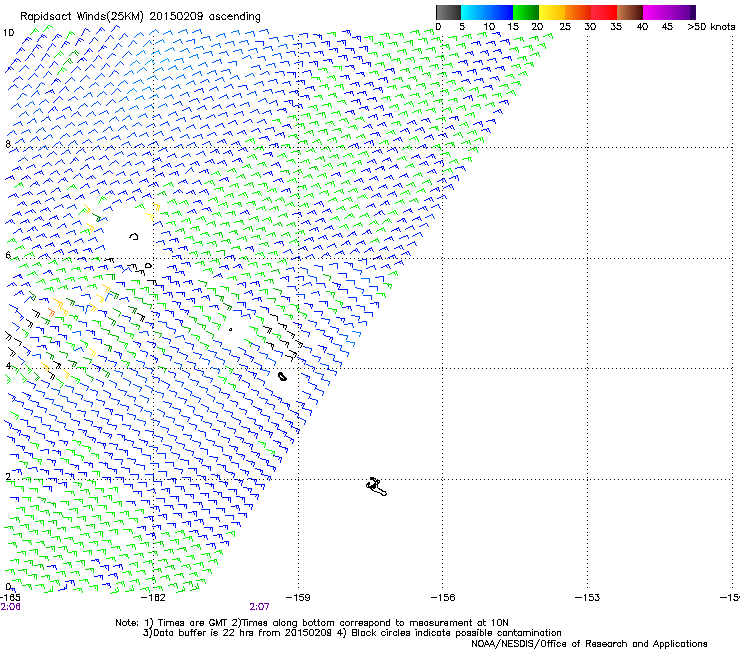
Task: Click the 'NOAA/NESDIS/Office of Research and Applications' credit
Action: point(589,644)
